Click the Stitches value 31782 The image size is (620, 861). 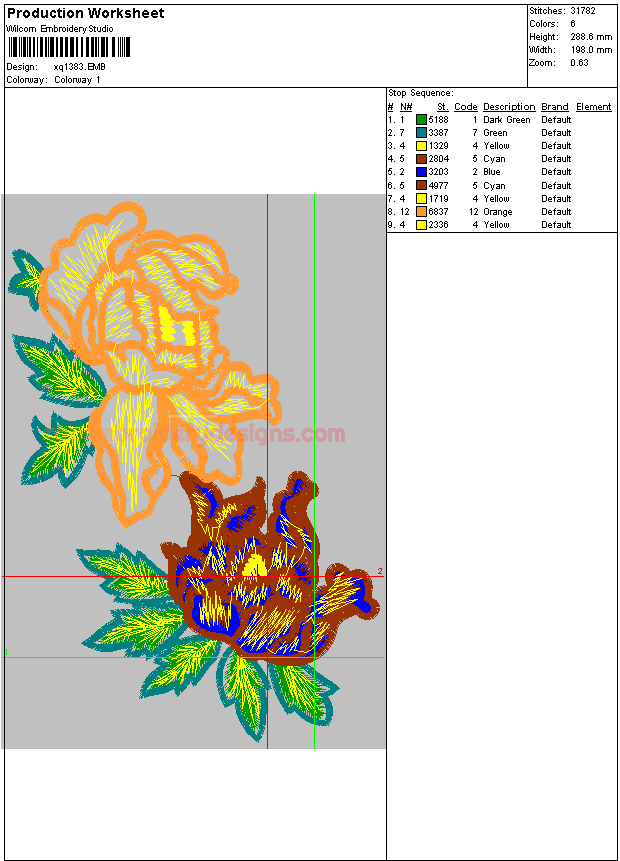(582, 11)
